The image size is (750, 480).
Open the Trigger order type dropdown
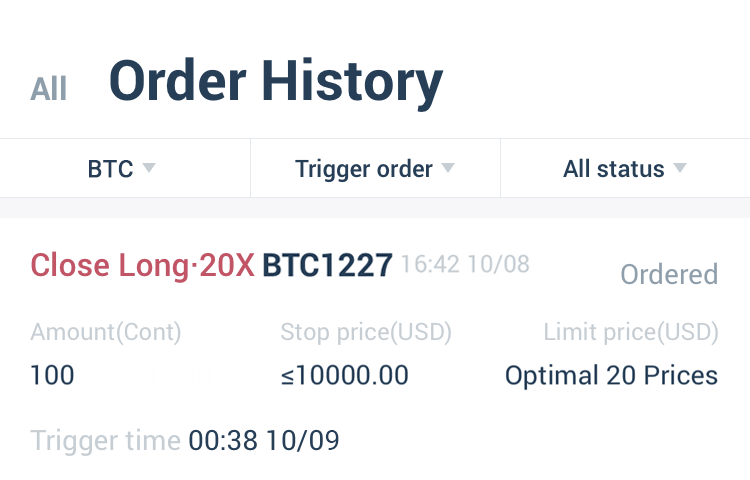[375, 169]
